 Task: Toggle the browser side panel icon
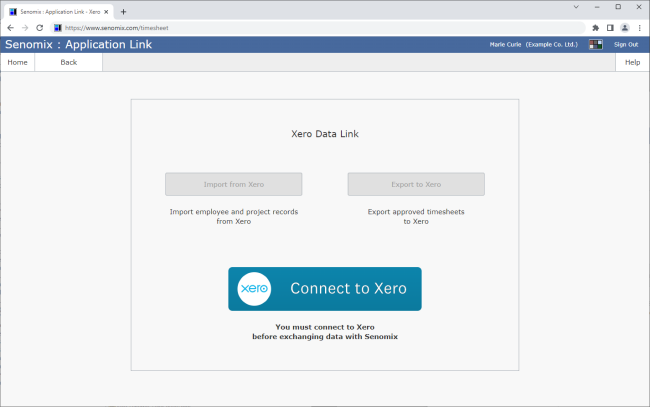610,28
